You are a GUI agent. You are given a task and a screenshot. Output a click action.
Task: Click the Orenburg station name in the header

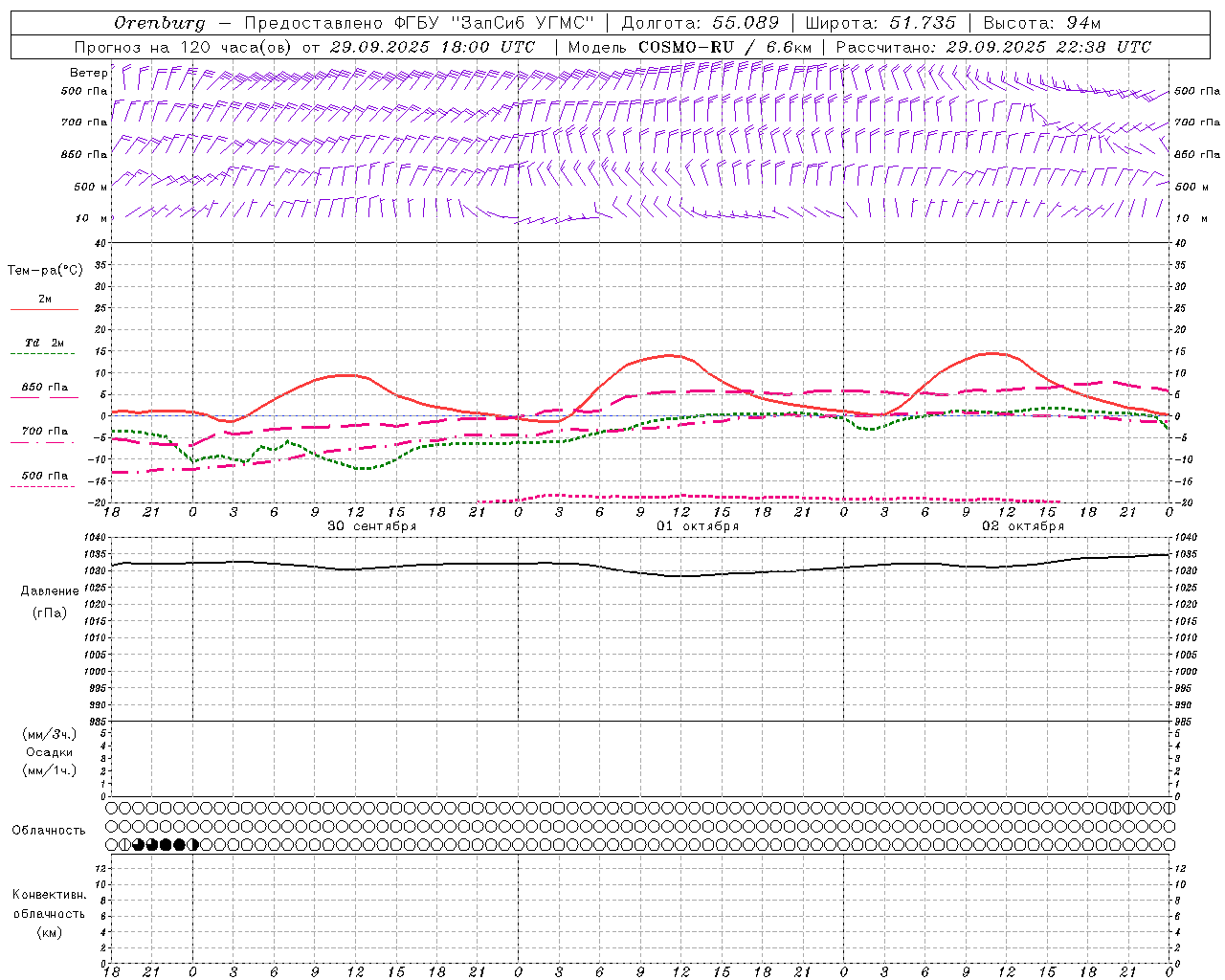(x=159, y=23)
